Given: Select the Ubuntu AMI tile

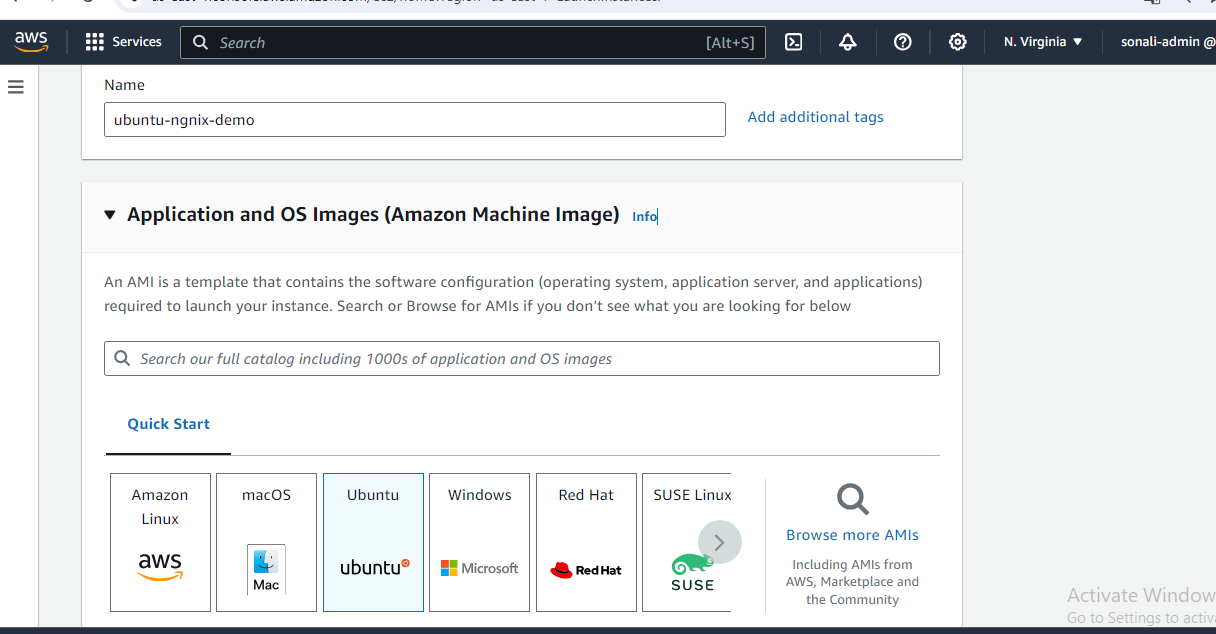Looking at the screenshot, I should coord(373,542).
